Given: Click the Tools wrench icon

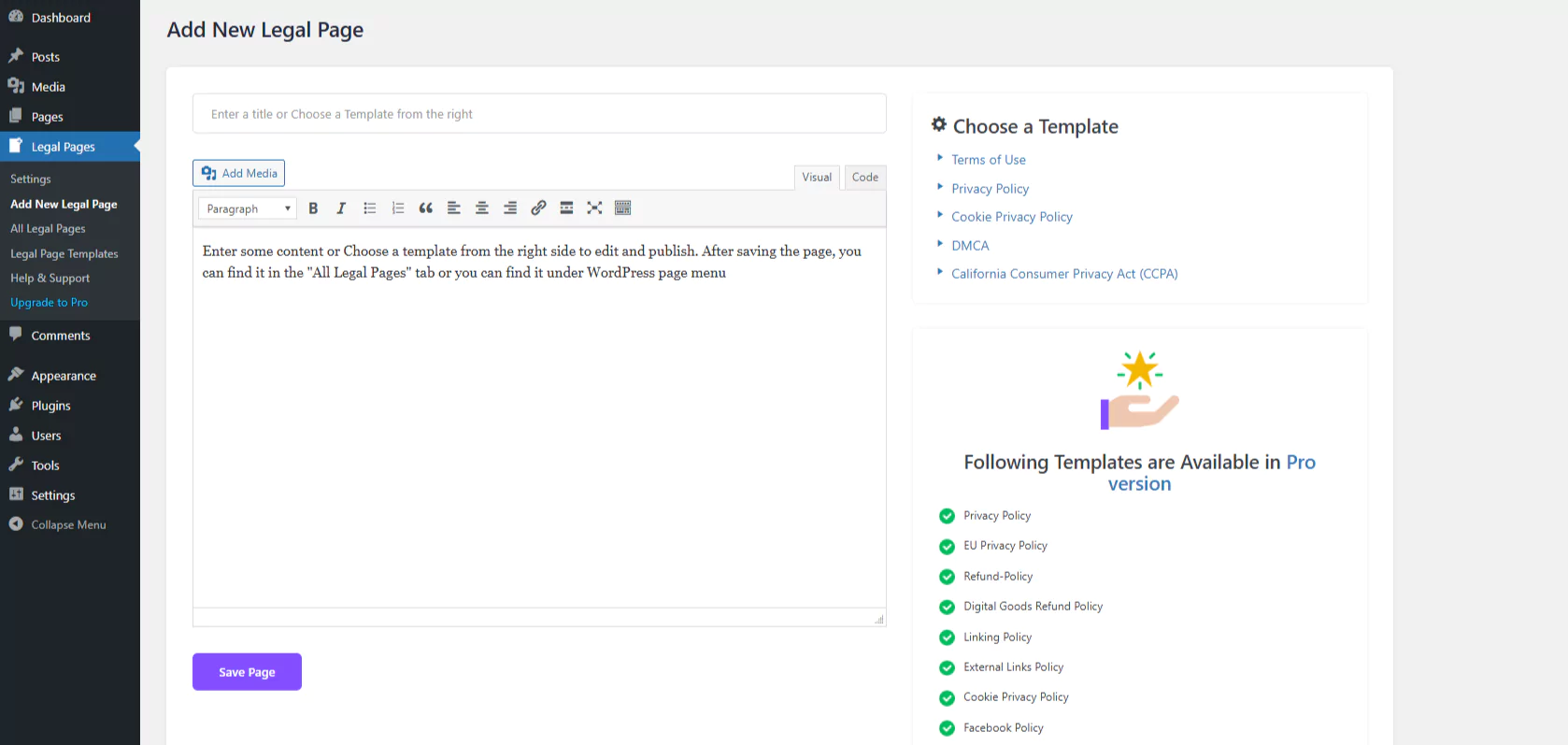Looking at the screenshot, I should click(x=16, y=465).
